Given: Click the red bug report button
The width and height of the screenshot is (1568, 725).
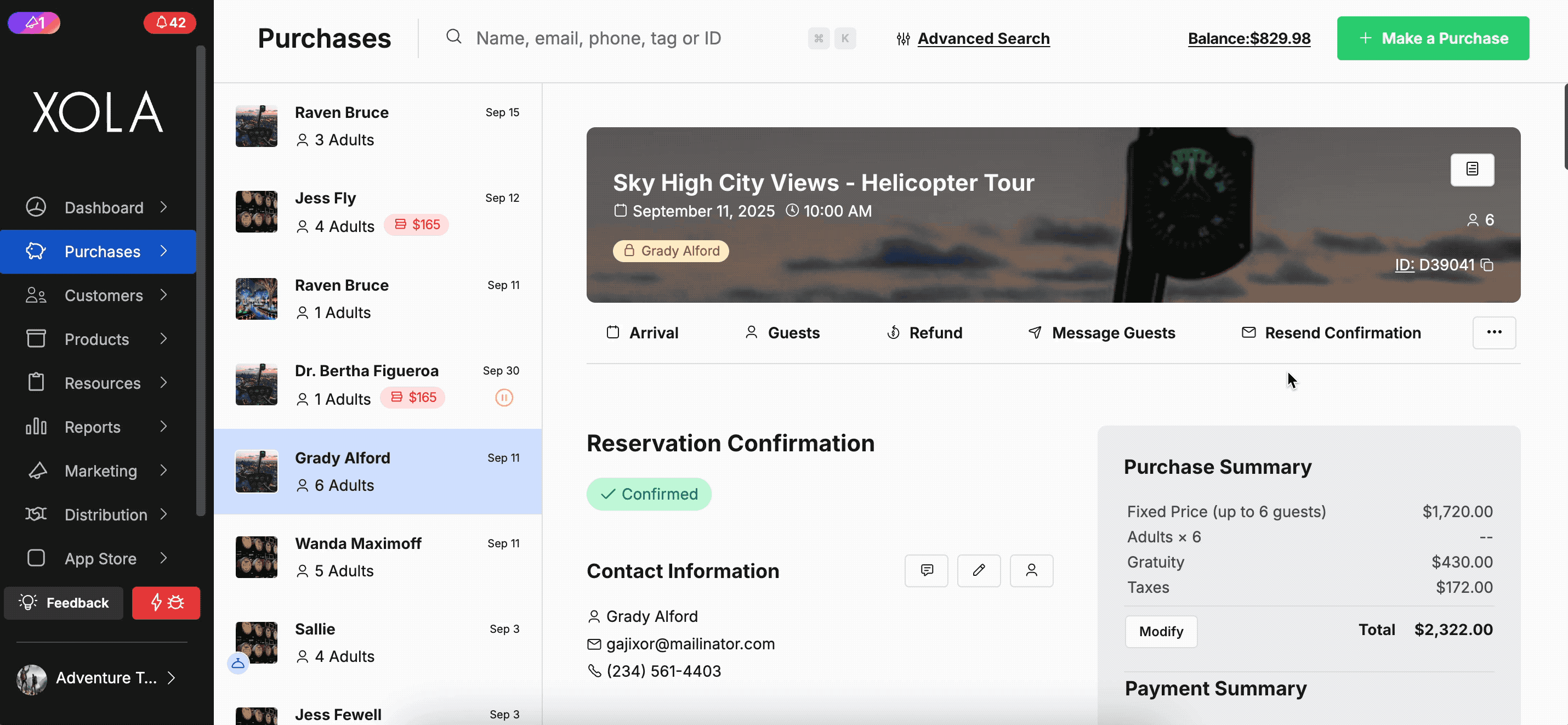Looking at the screenshot, I should (166, 603).
